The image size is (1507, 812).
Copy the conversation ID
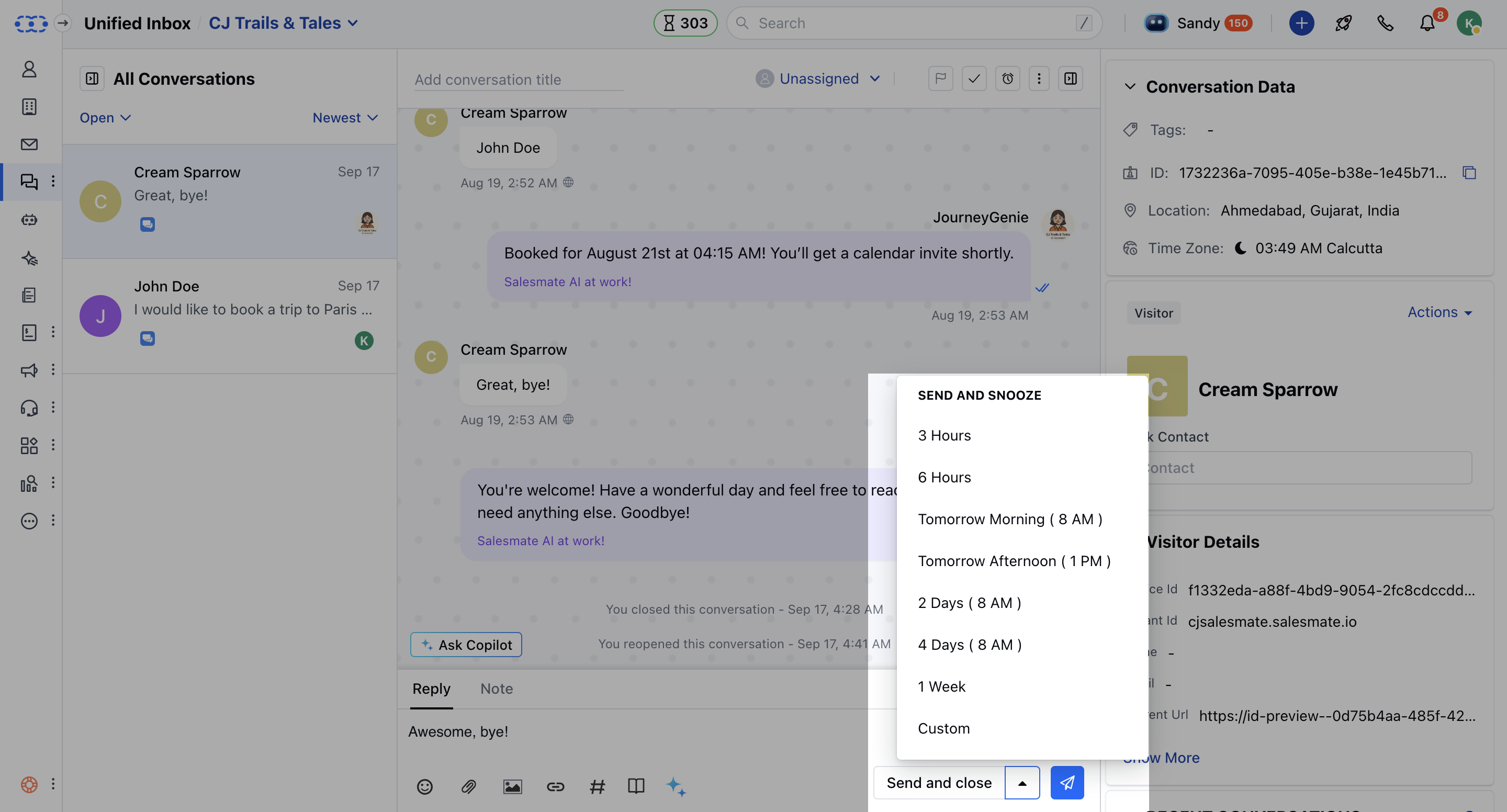[1469, 173]
